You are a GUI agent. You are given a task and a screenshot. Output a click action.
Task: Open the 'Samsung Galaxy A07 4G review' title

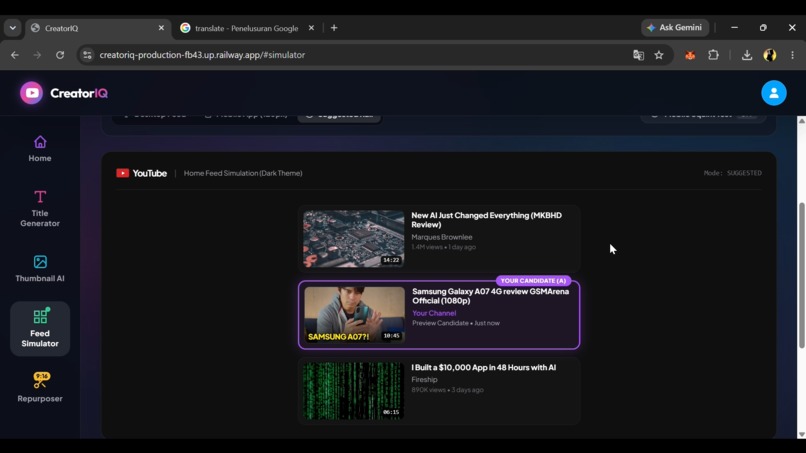coord(490,296)
